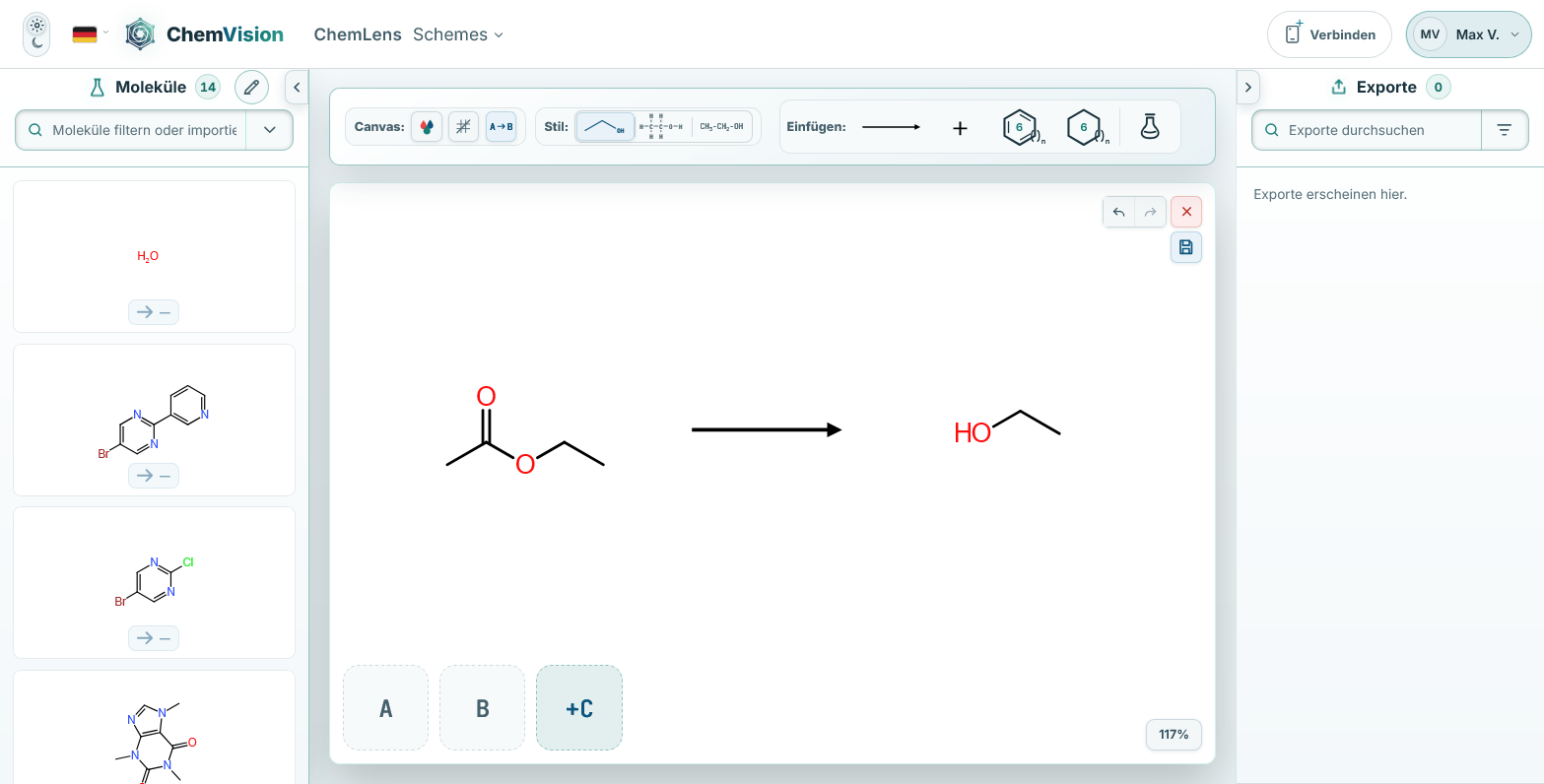This screenshot has height=784, width=1544.
Task: Select the ethanol structure on canvas
Action: click(1007, 427)
